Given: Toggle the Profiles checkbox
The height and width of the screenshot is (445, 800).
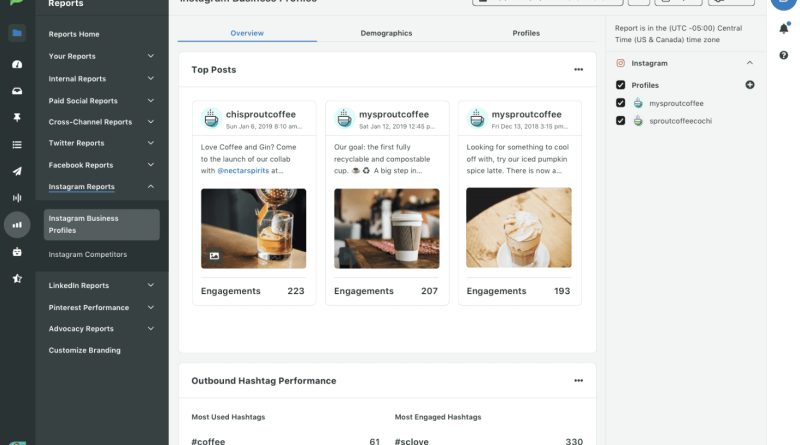Looking at the screenshot, I should [x=620, y=85].
